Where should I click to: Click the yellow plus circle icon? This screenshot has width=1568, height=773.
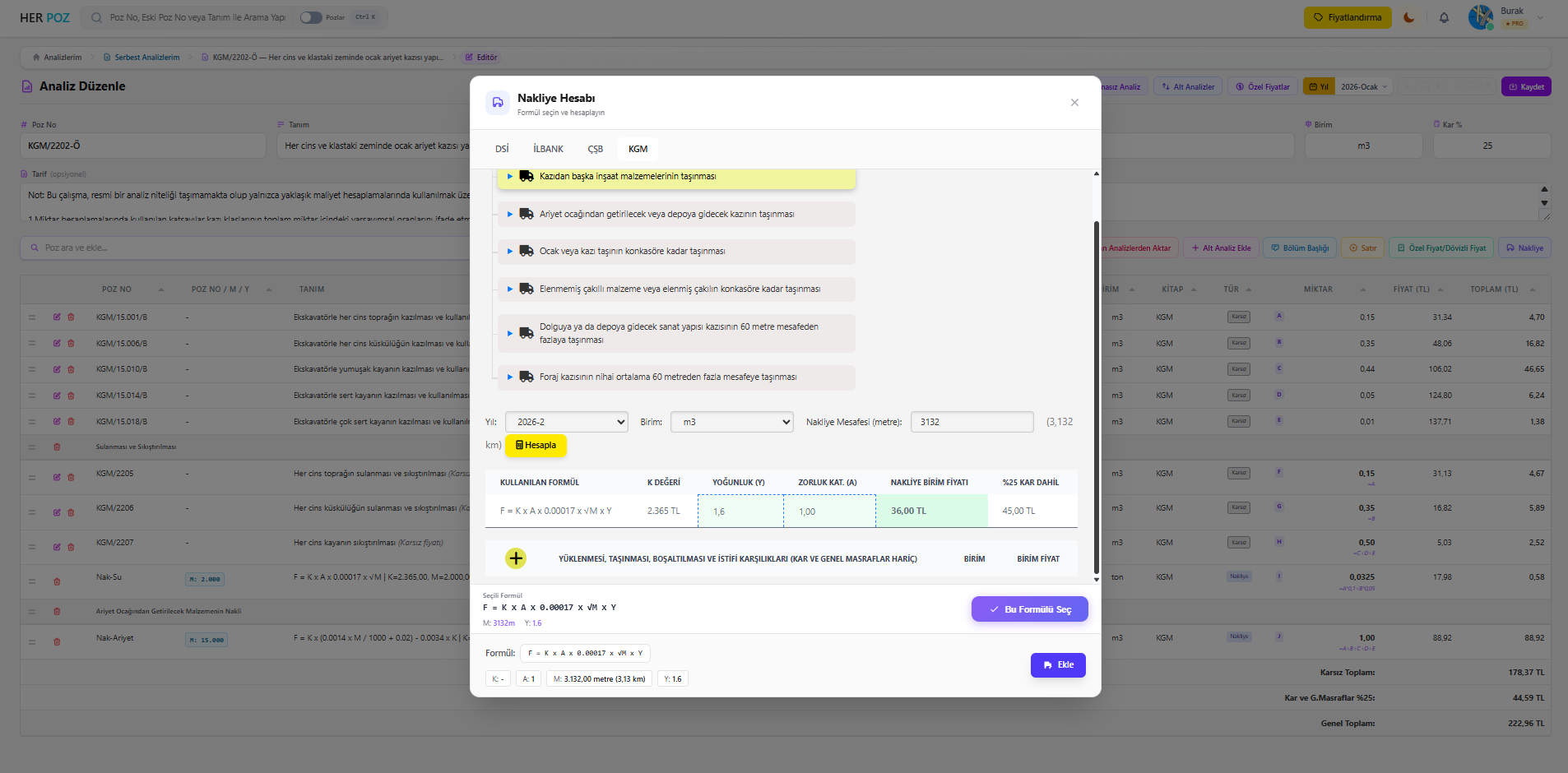[x=516, y=558]
